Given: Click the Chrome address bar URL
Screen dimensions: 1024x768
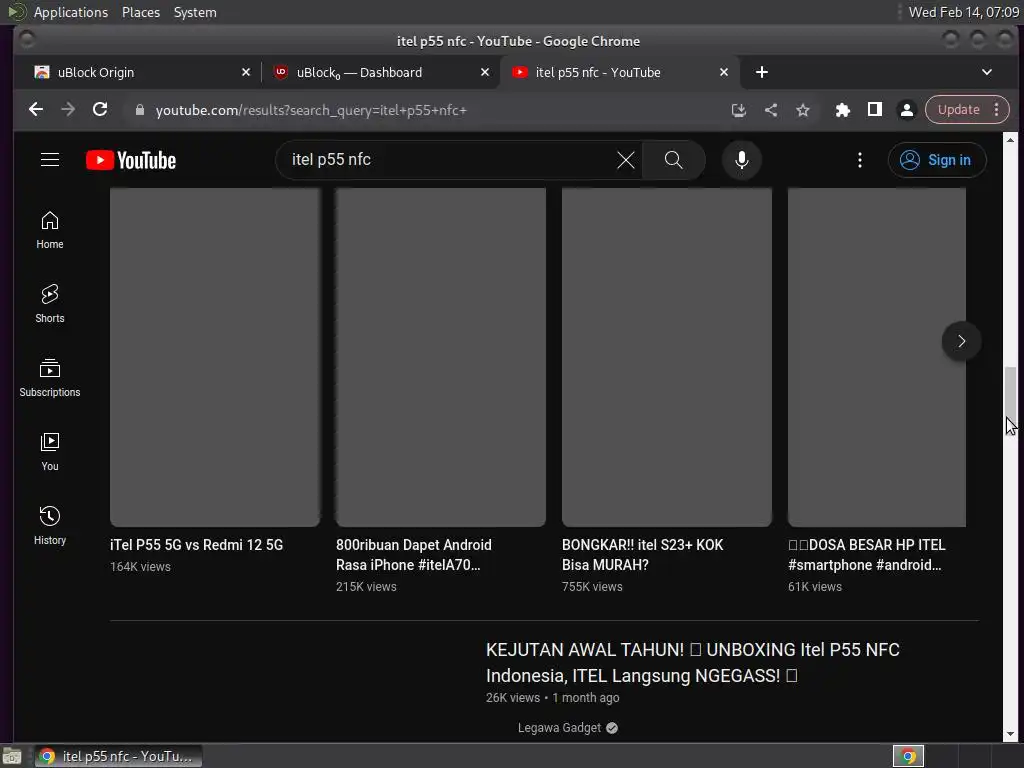Looking at the screenshot, I should pos(311,110).
